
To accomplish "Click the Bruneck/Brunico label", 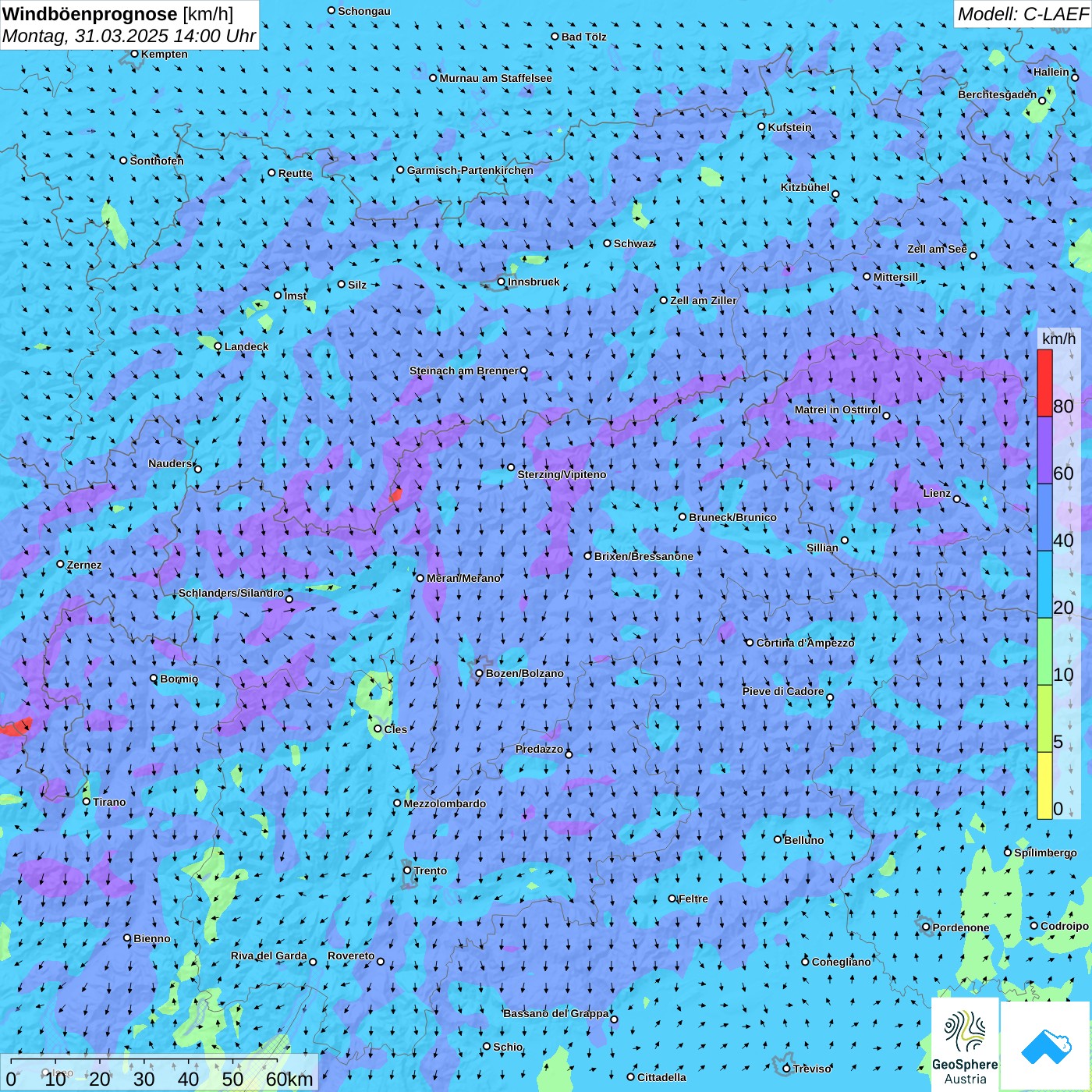I will [x=732, y=517].
